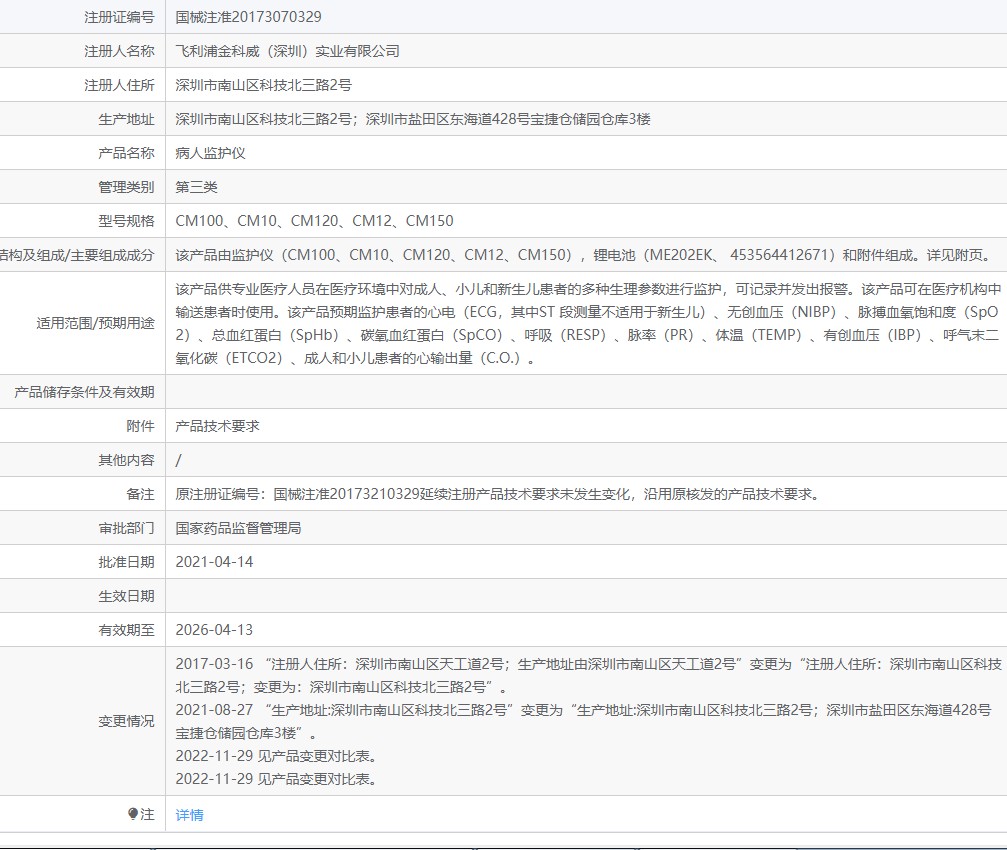
Task: Click the 产品储存条件及有效期 label
Action: [x=84, y=392]
